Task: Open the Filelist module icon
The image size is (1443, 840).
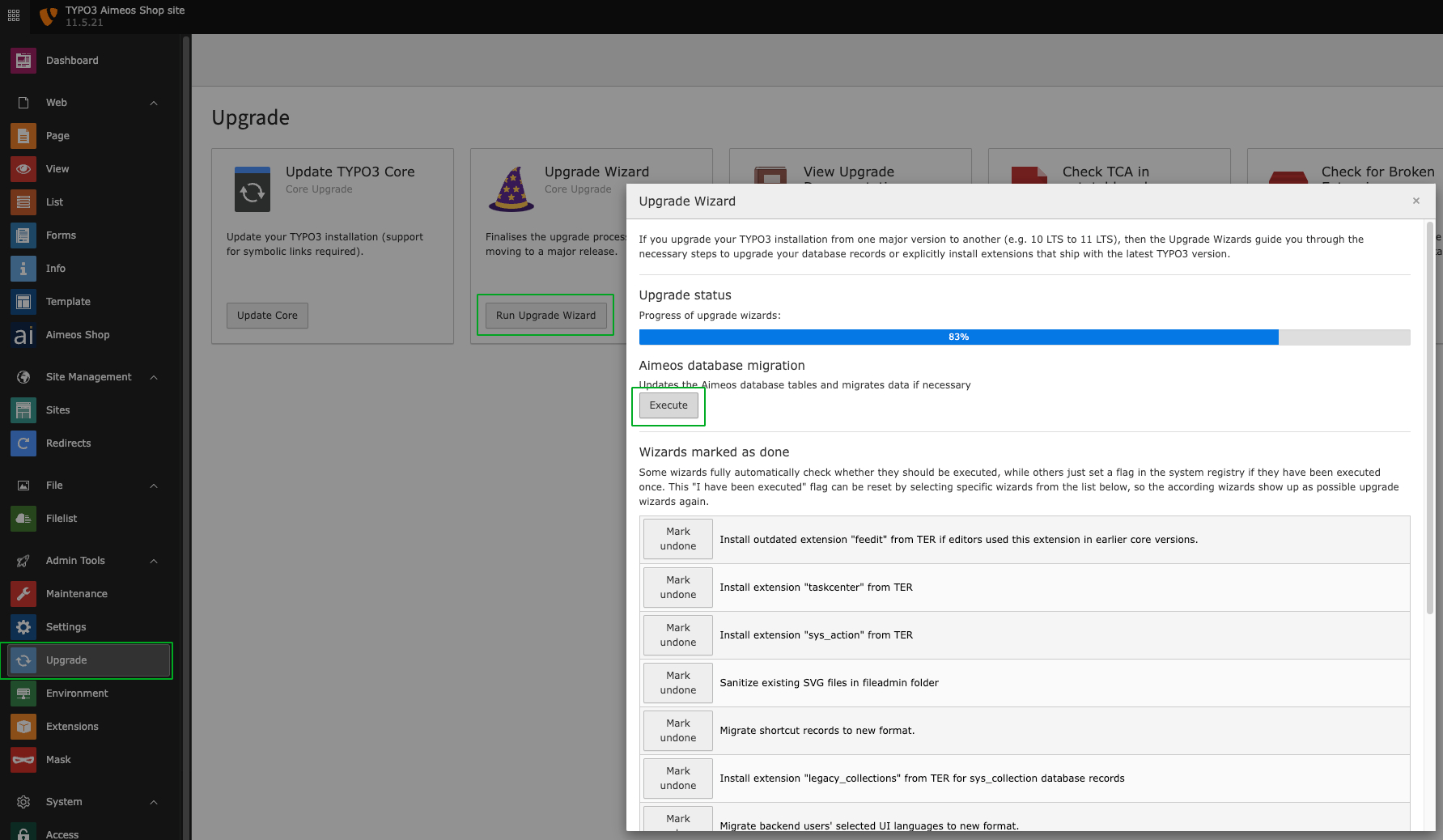Action: (x=23, y=519)
